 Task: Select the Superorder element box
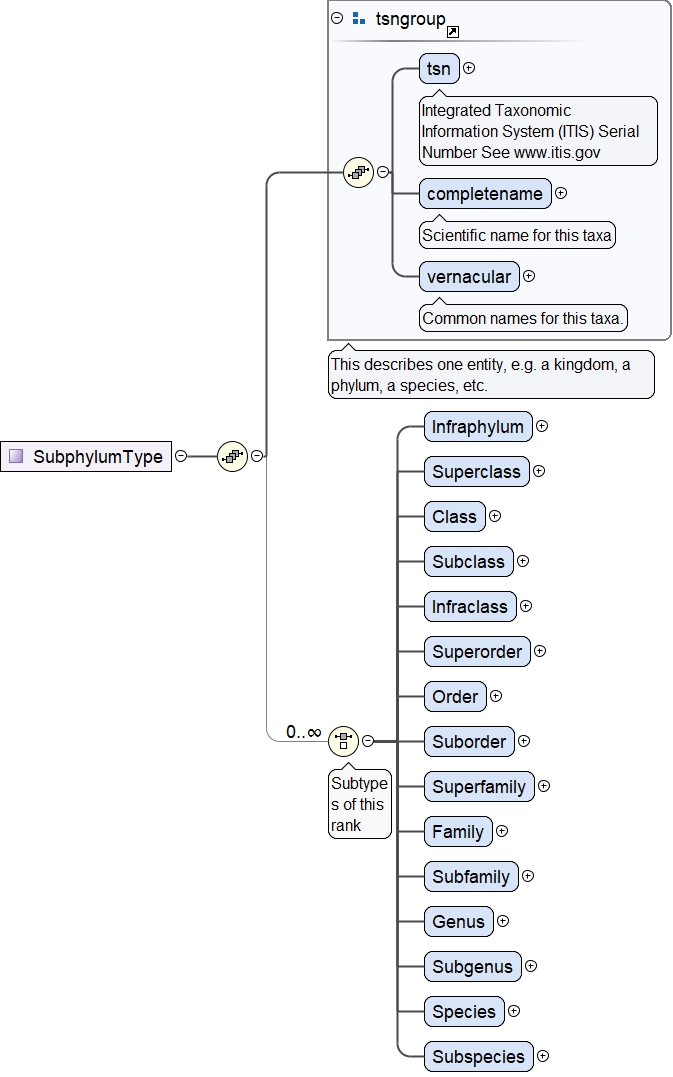point(477,652)
